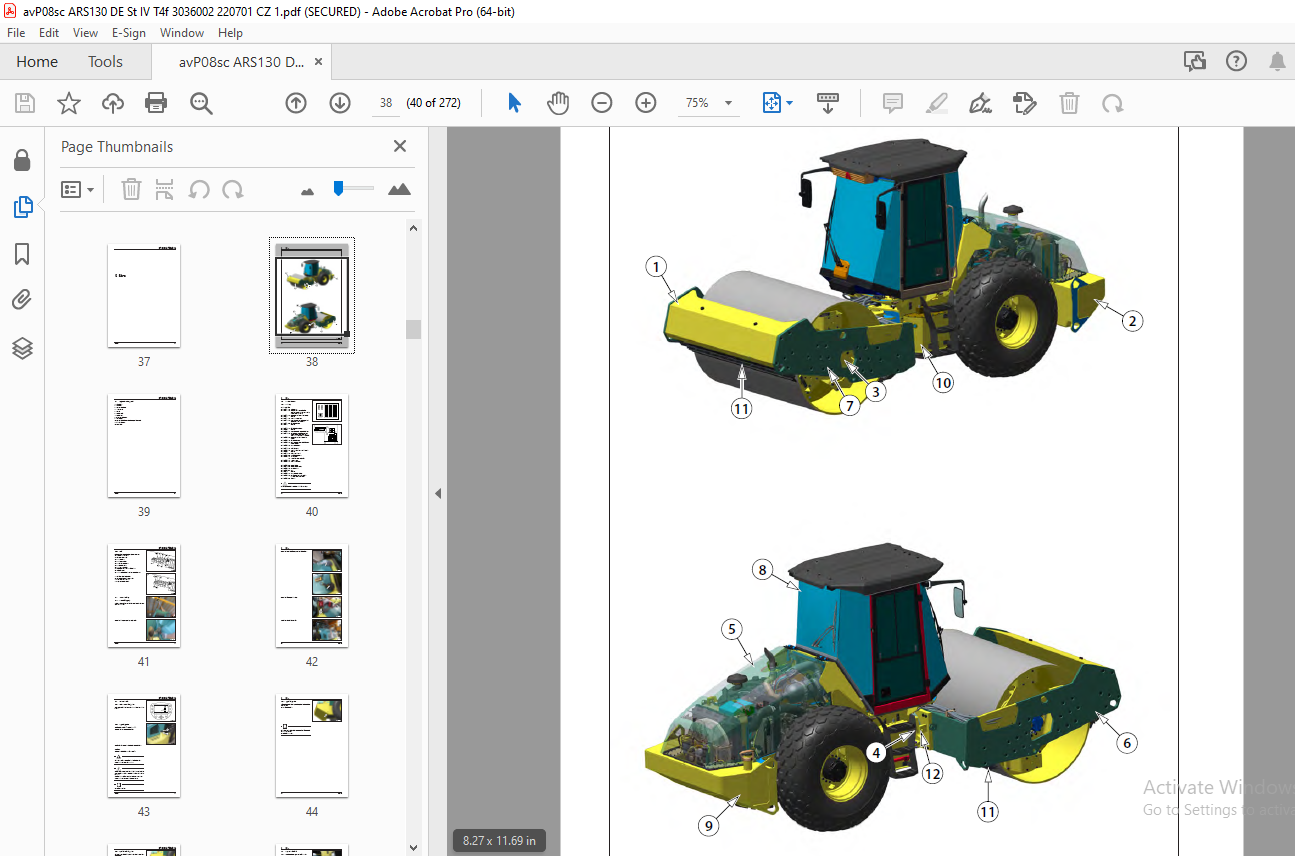Open the security lock panel in the sidebar
This screenshot has height=856, width=1295.
[x=22, y=161]
